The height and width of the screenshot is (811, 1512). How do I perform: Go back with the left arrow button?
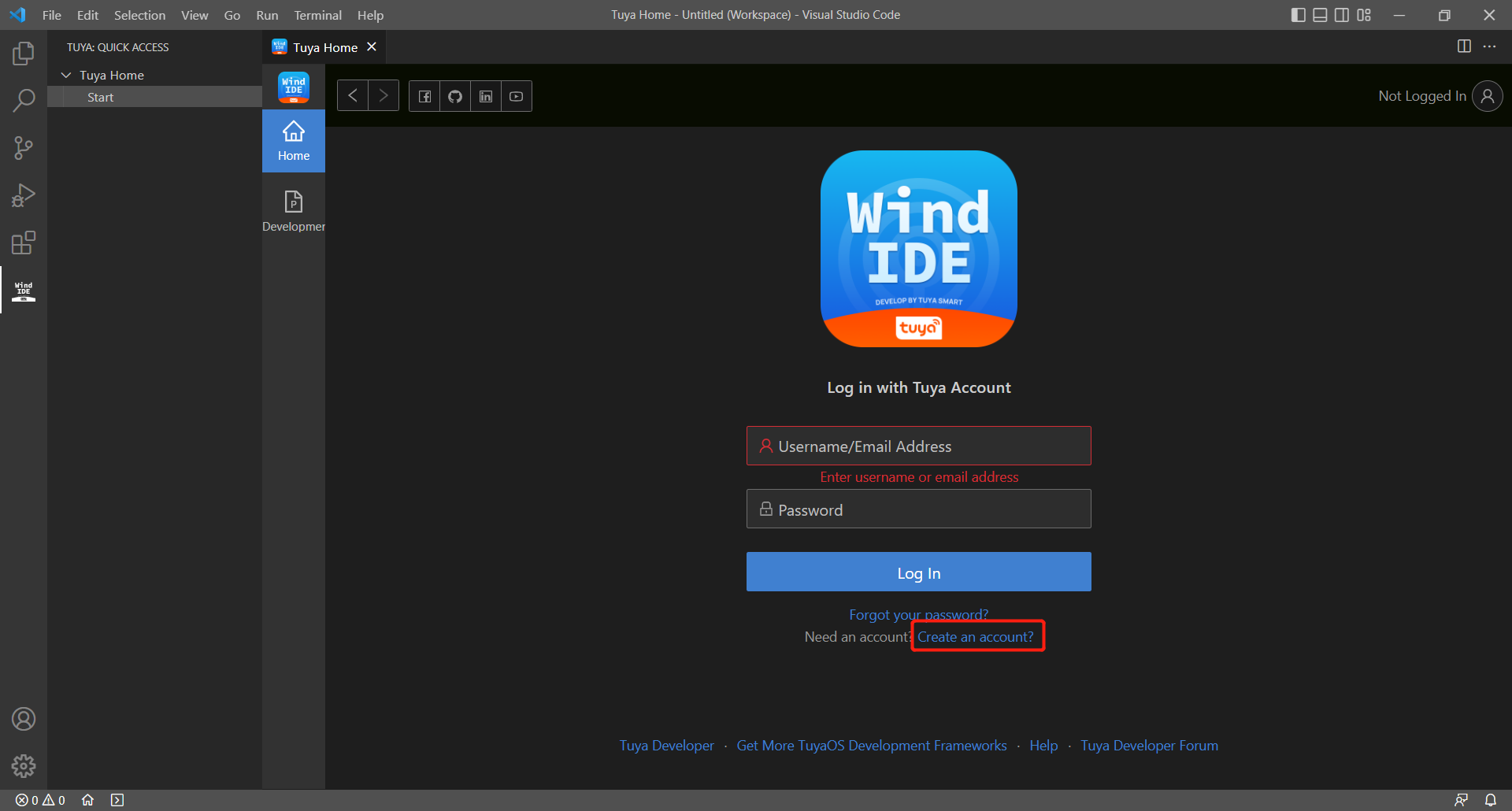point(353,96)
